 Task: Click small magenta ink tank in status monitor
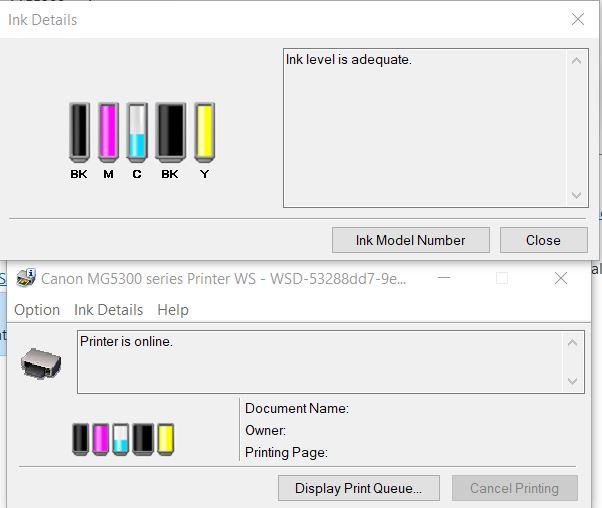pyautogui.click(x=101, y=439)
